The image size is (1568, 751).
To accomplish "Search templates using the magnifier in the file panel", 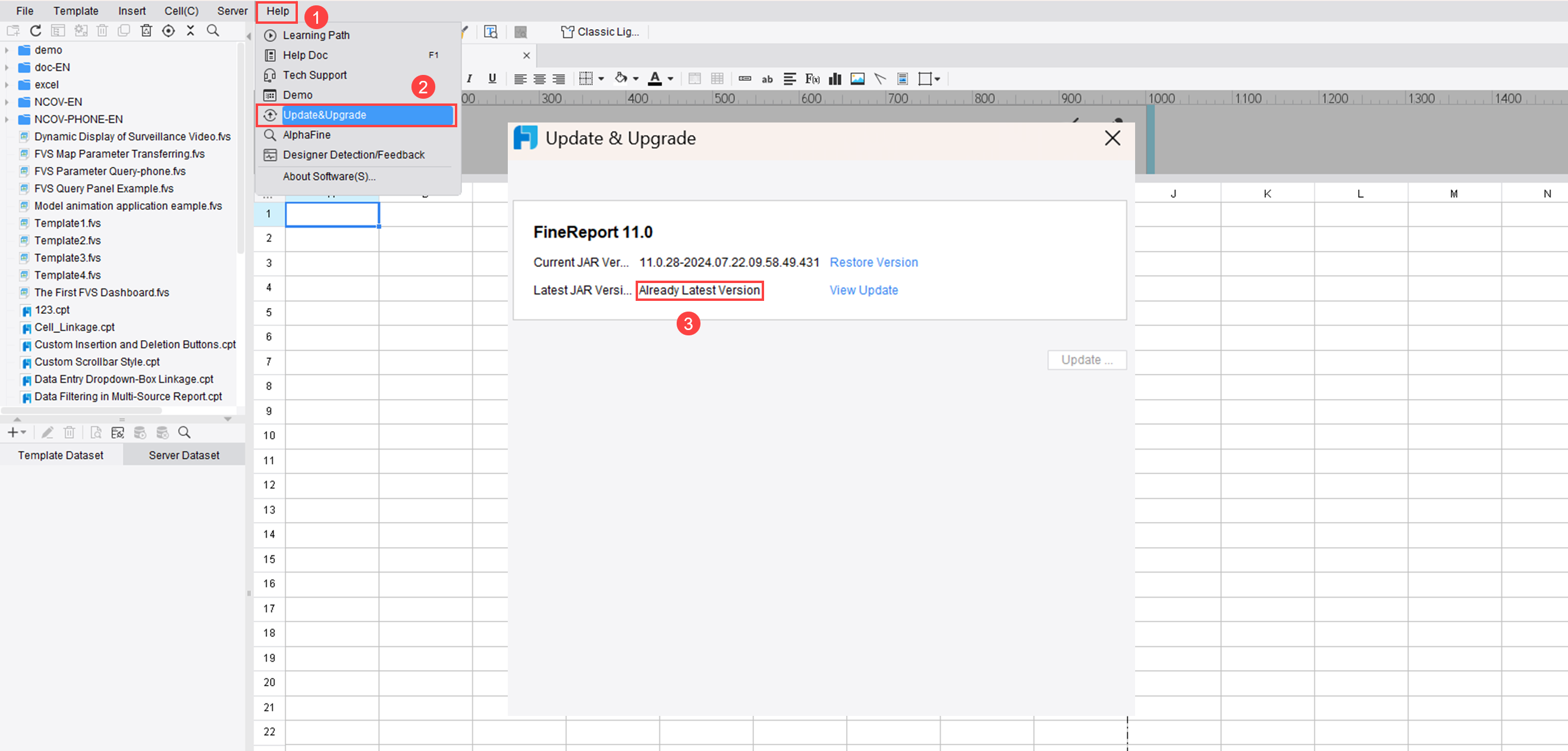I will click(x=213, y=30).
